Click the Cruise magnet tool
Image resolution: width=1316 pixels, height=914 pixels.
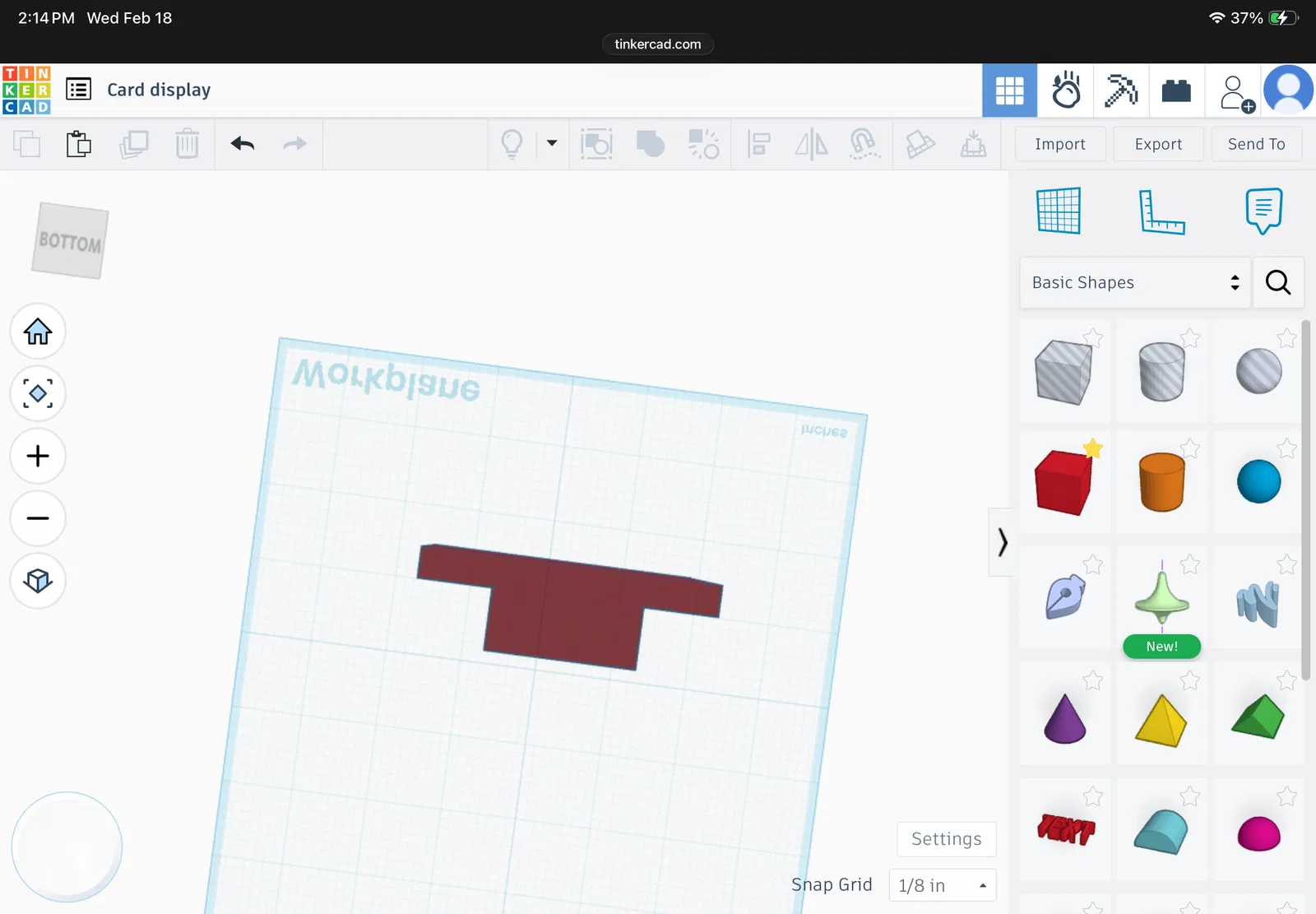864,144
